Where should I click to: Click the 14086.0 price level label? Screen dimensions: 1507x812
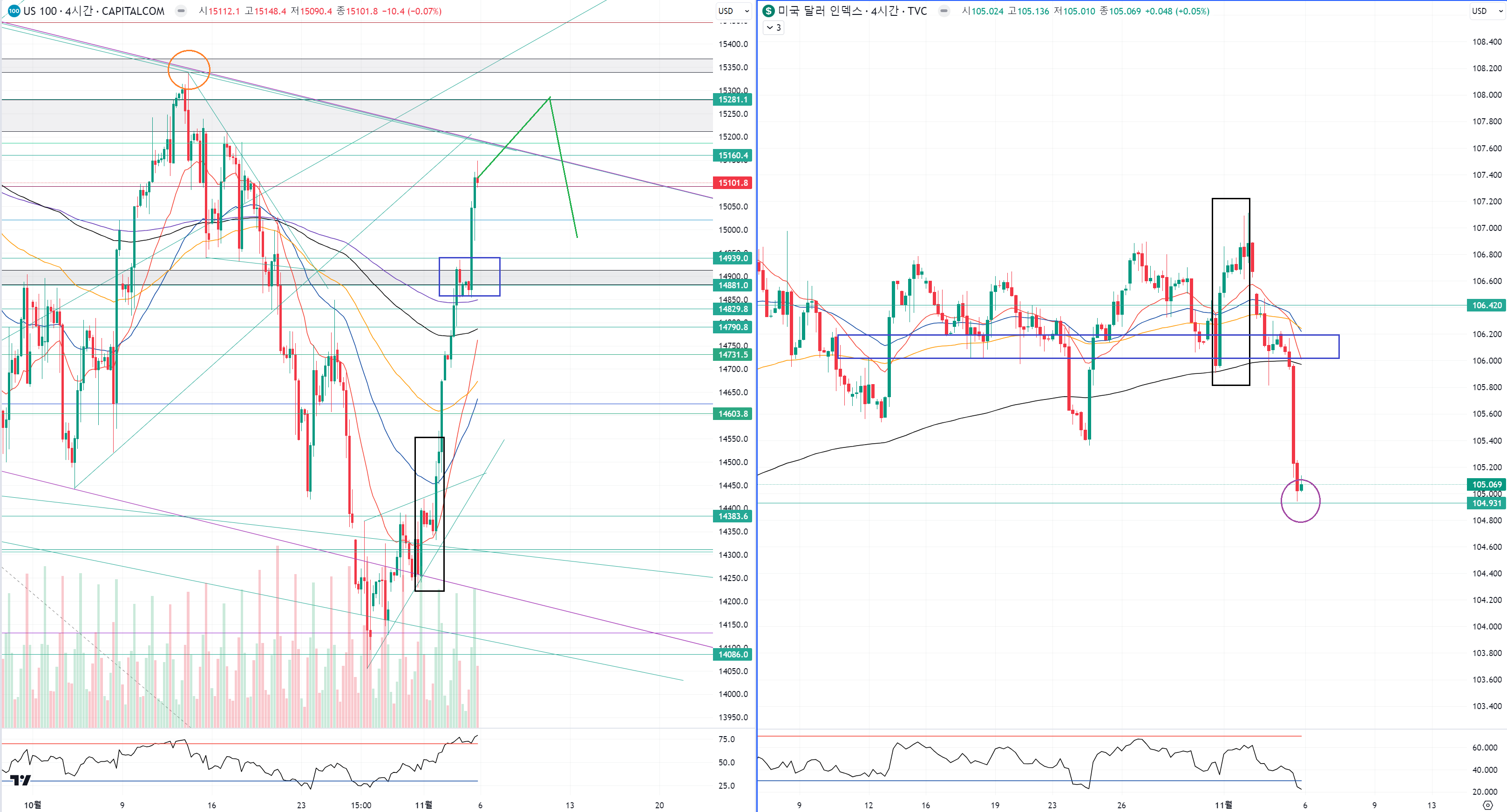click(733, 655)
